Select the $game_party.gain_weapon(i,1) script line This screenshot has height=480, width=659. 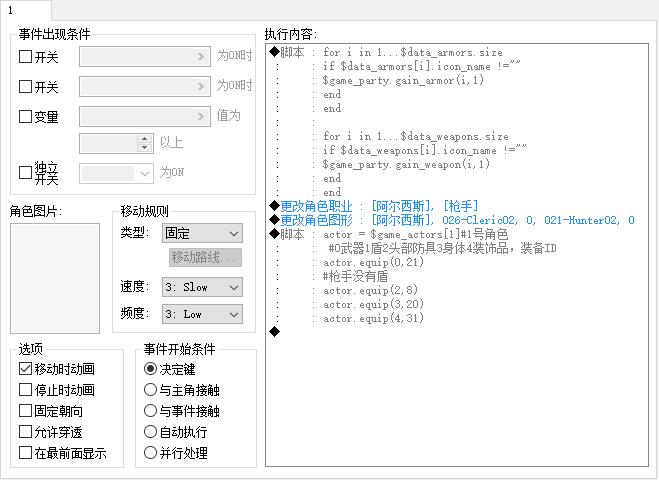click(406, 164)
